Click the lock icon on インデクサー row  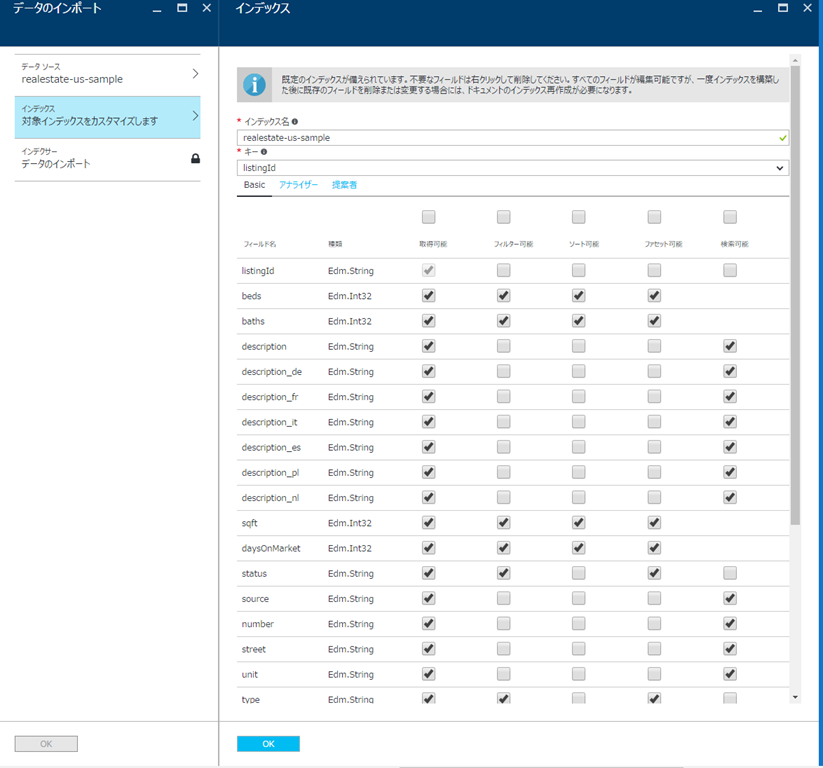(195, 158)
